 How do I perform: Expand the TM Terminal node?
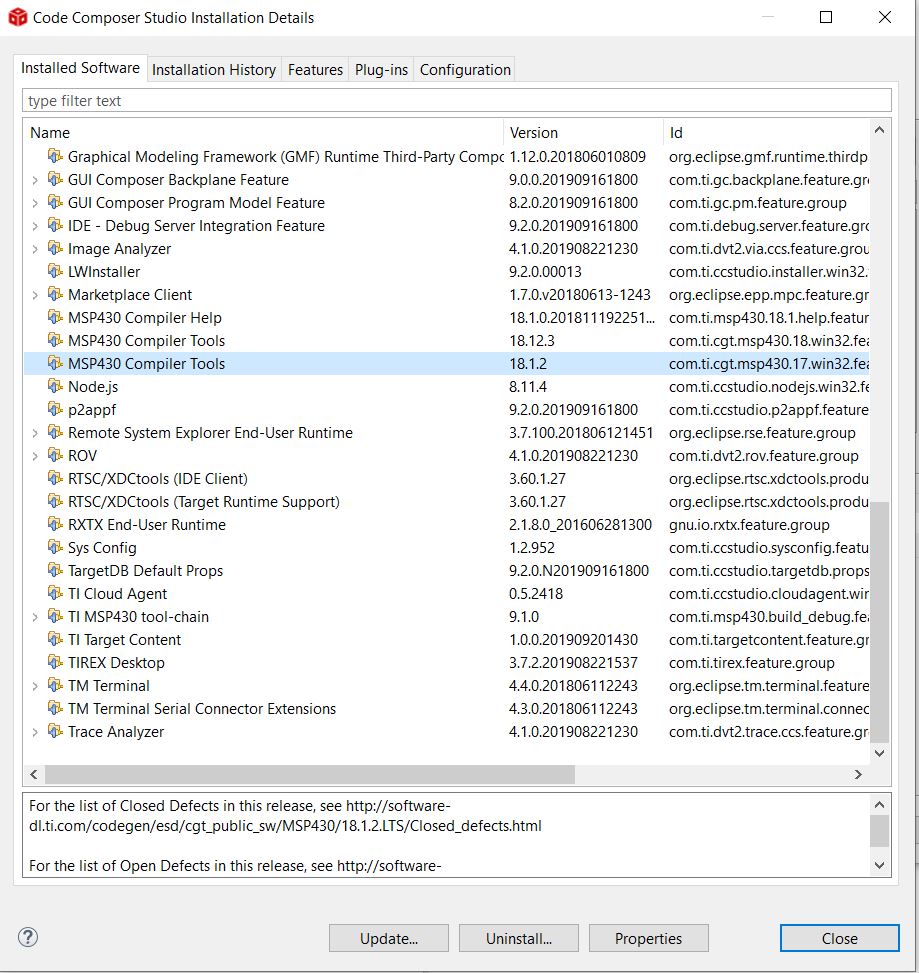[35, 686]
